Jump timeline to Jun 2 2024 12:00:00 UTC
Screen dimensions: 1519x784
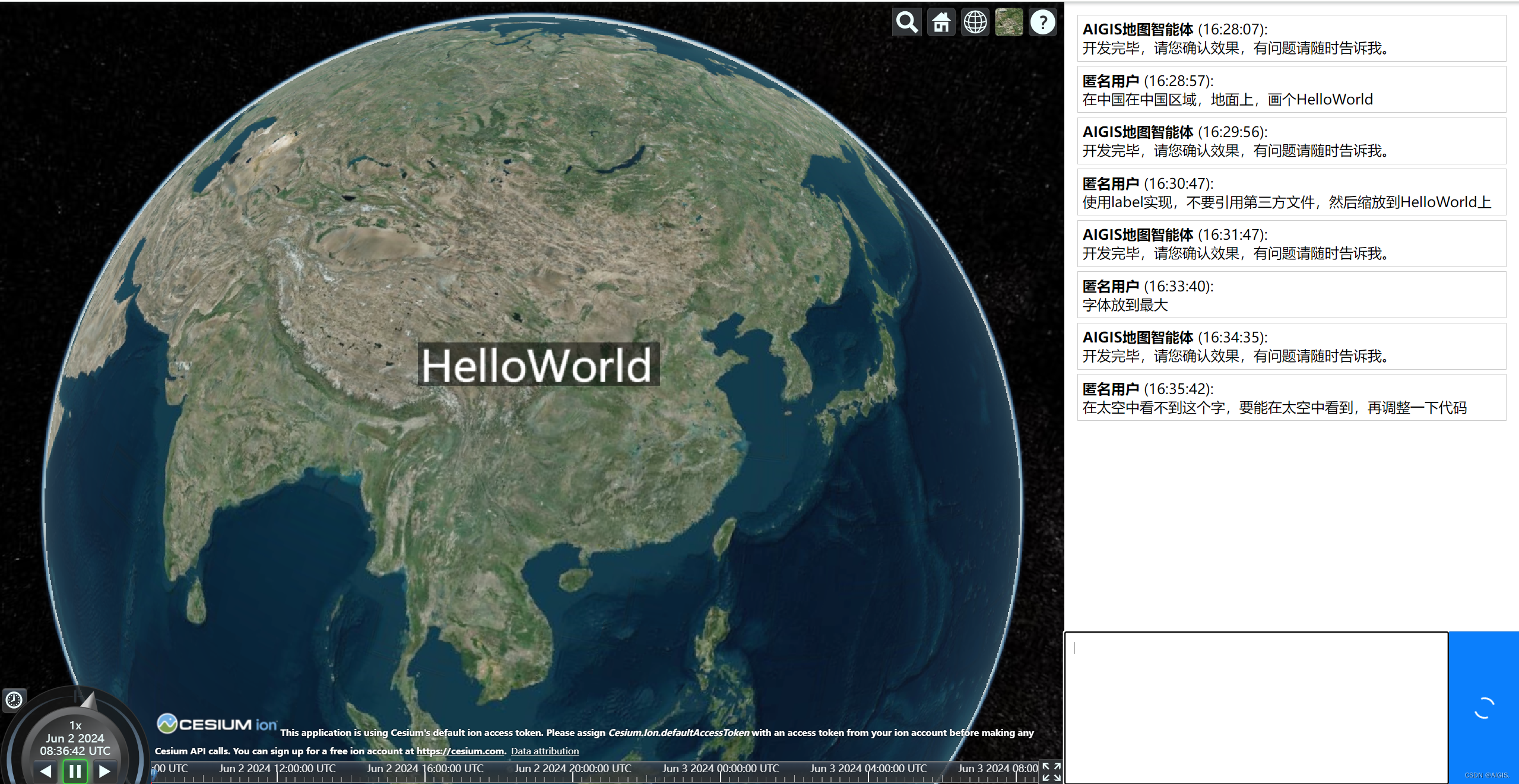[277, 769]
